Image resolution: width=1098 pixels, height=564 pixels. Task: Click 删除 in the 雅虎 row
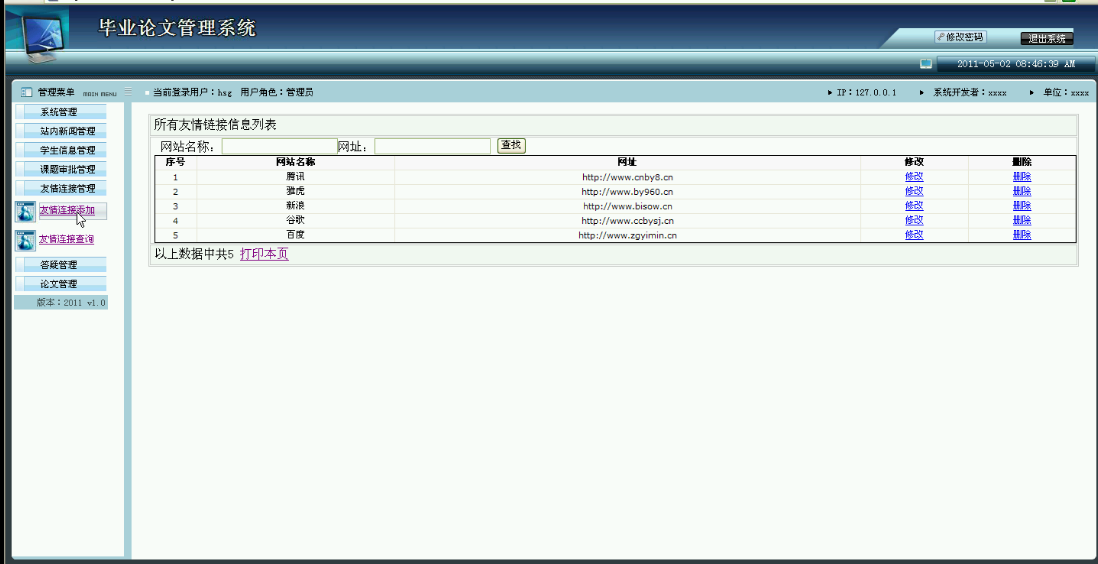(x=1022, y=191)
